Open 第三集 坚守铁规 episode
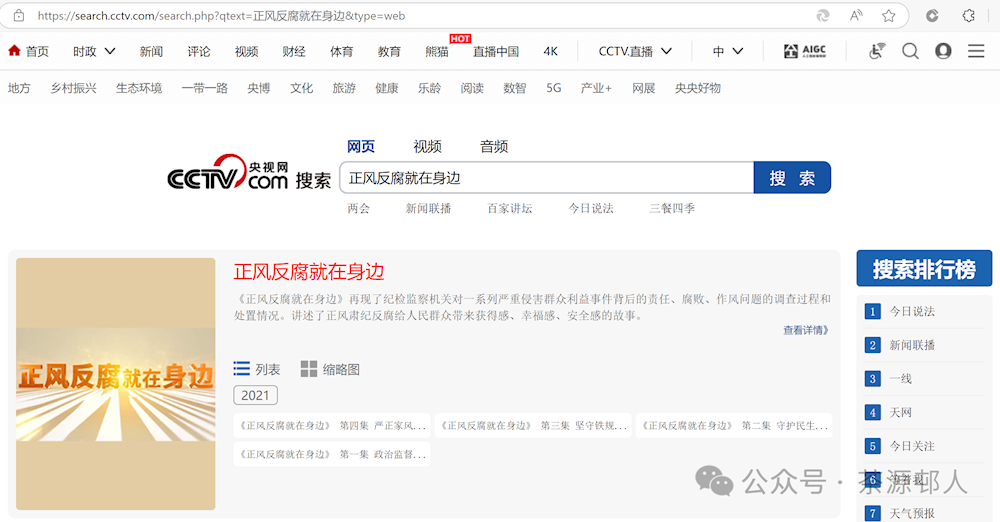This screenshot has width=1000, height=522. coord(533,426)
